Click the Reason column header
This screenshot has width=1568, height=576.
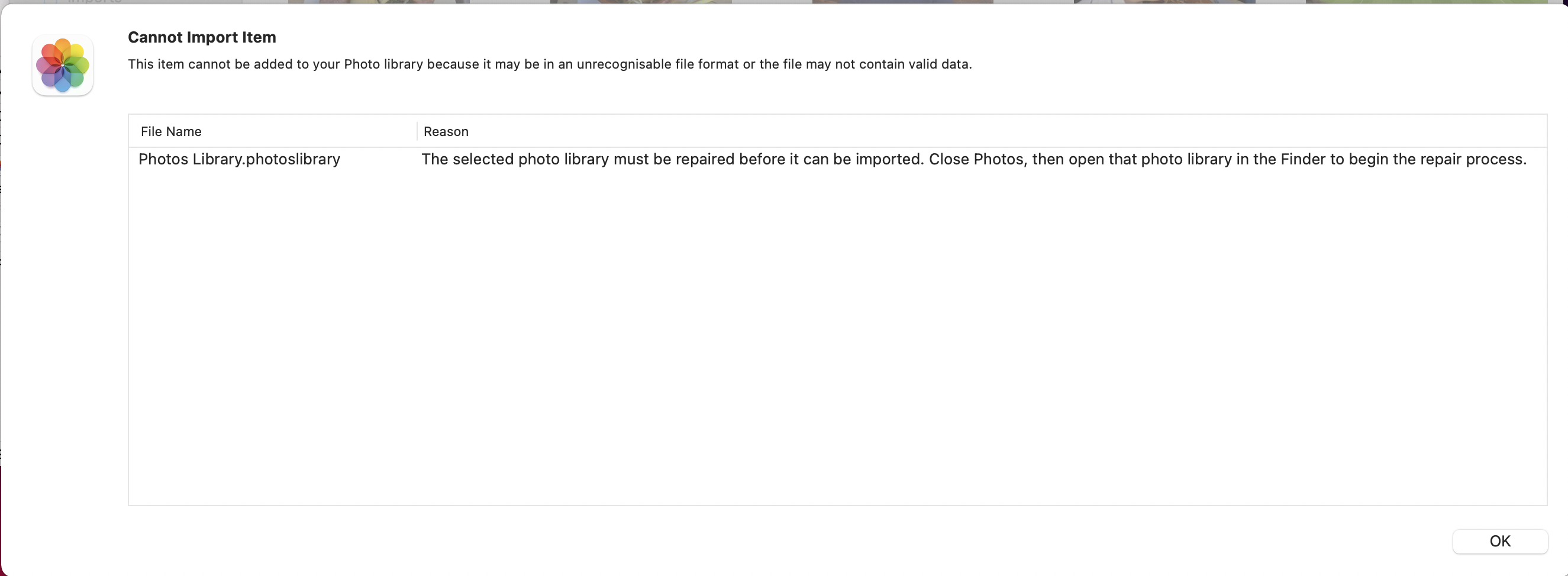pyautogui.click(x=446, y=131)
